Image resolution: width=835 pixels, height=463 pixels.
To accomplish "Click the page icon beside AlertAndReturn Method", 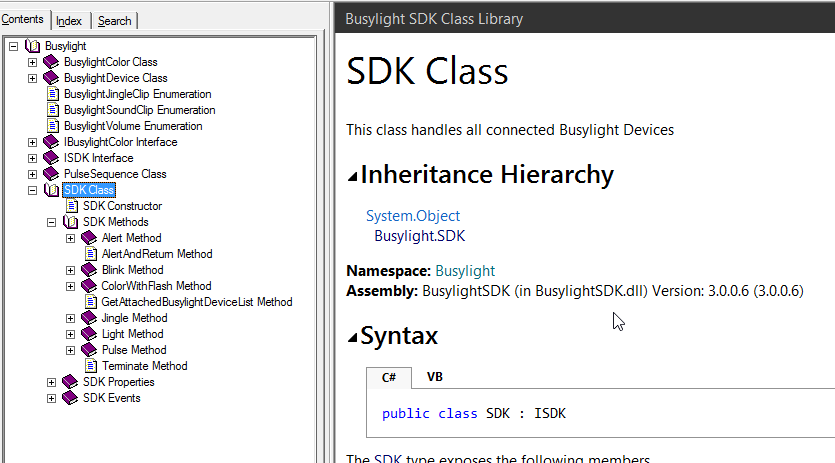I will click(91, 254).
